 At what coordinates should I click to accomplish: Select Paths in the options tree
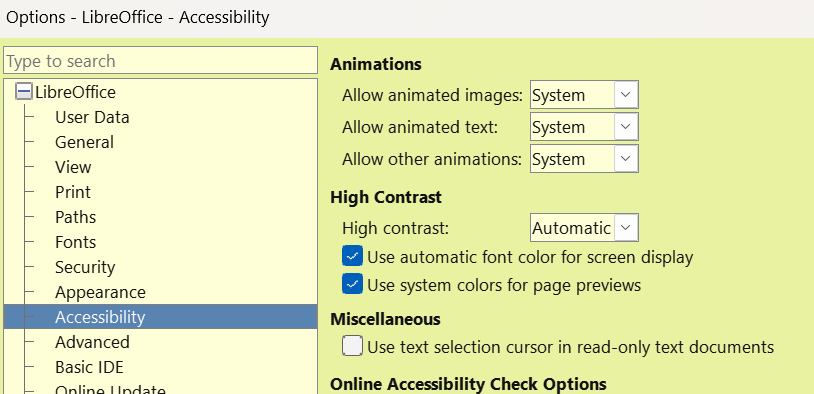[x=75, y=217]
